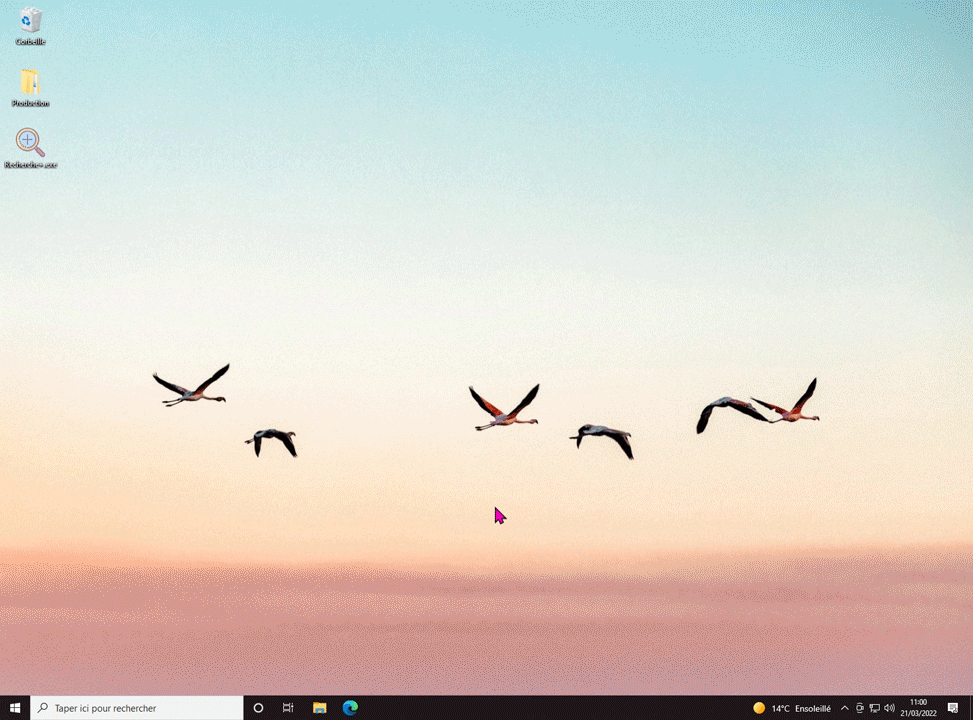Launch Microsoft Edge from taskbar
This screenshot has width=973, height=720.
(350, 708)
